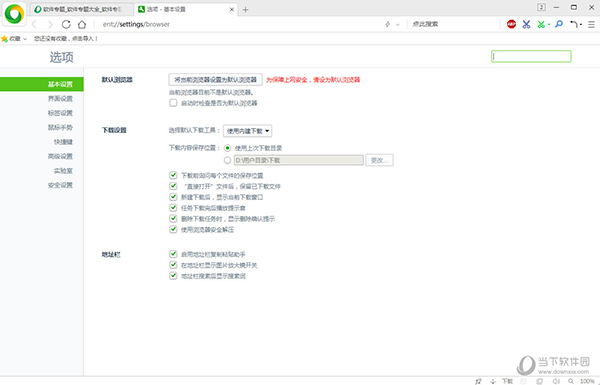Click the 点此搜索 search box

pos(453,24)
